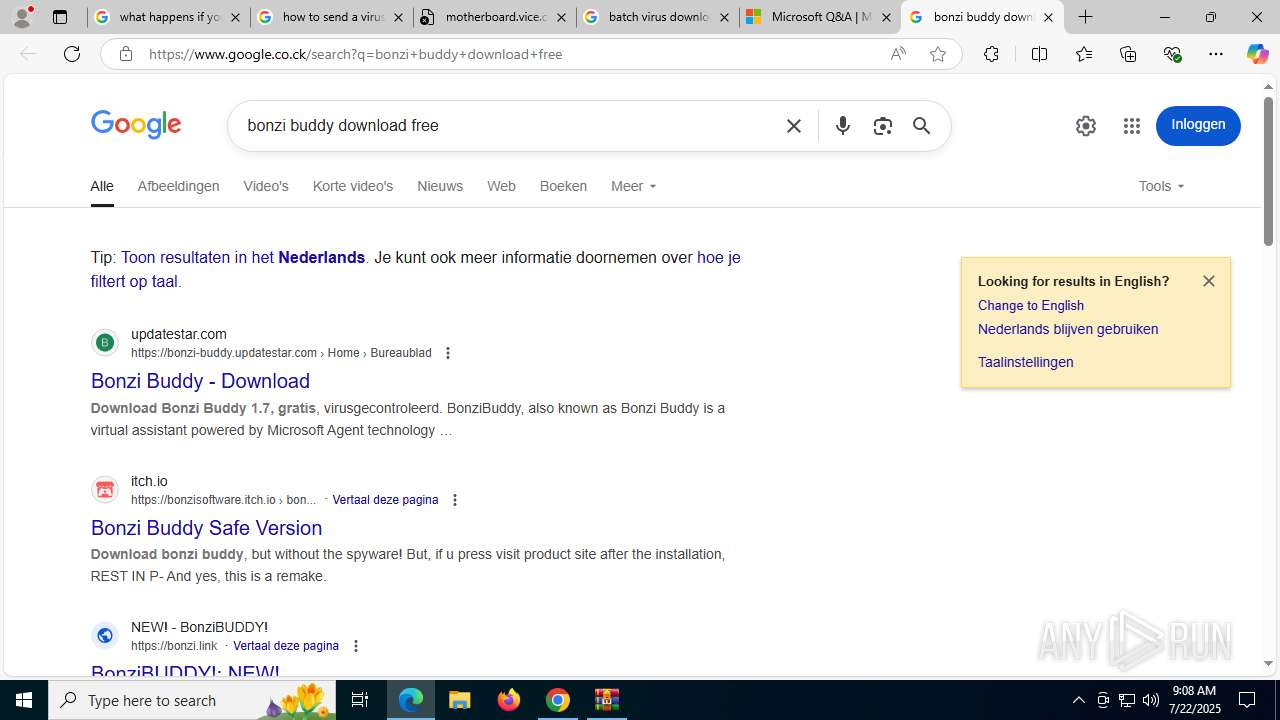1280x720 pixels.
Task: Toggle Split screen icon
Action: 1039,54
